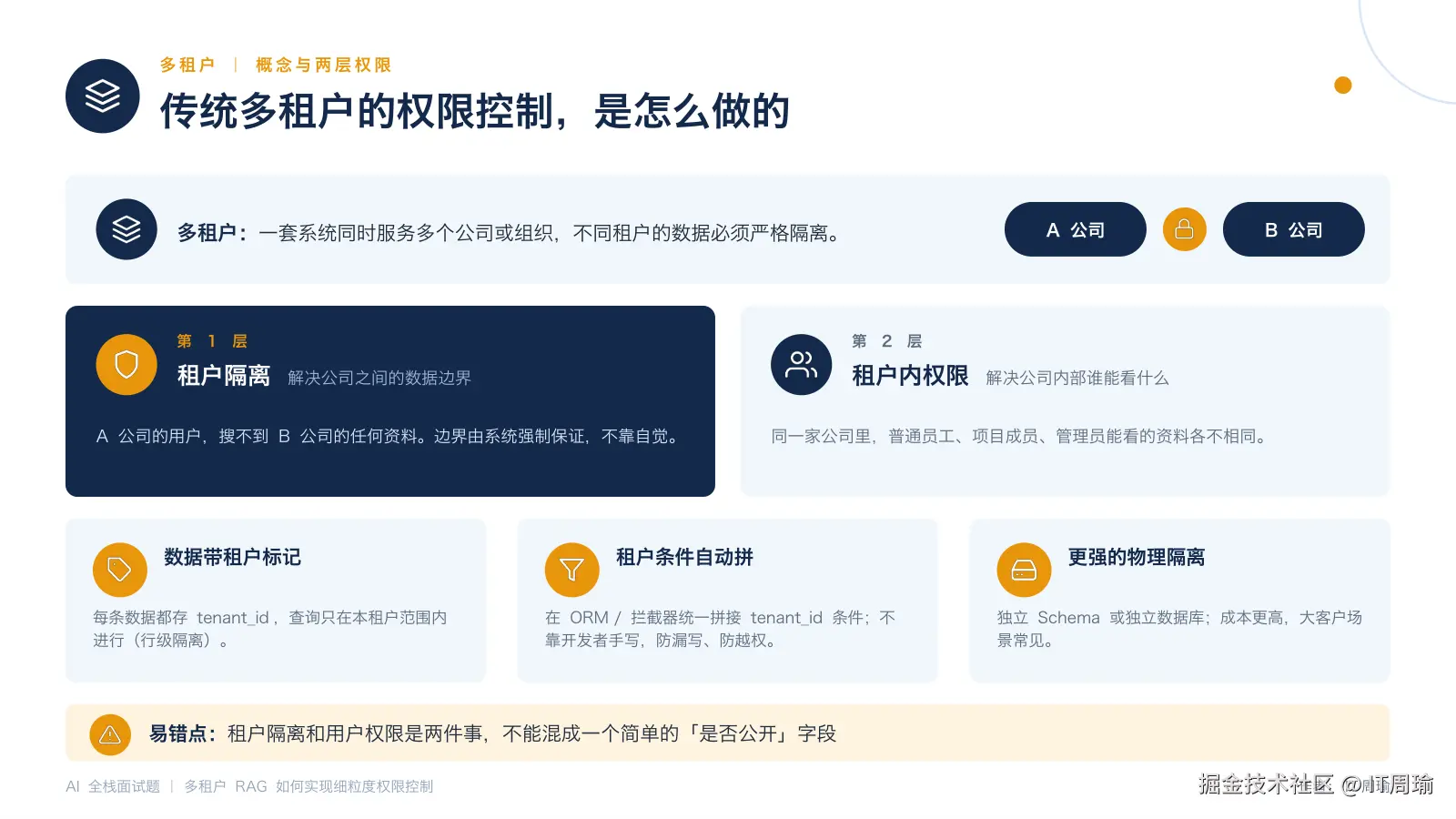Click footer text 多租户 RAG 如何实现细粒度权限控制
The image size is (1456, 819).
pos(308,786)
